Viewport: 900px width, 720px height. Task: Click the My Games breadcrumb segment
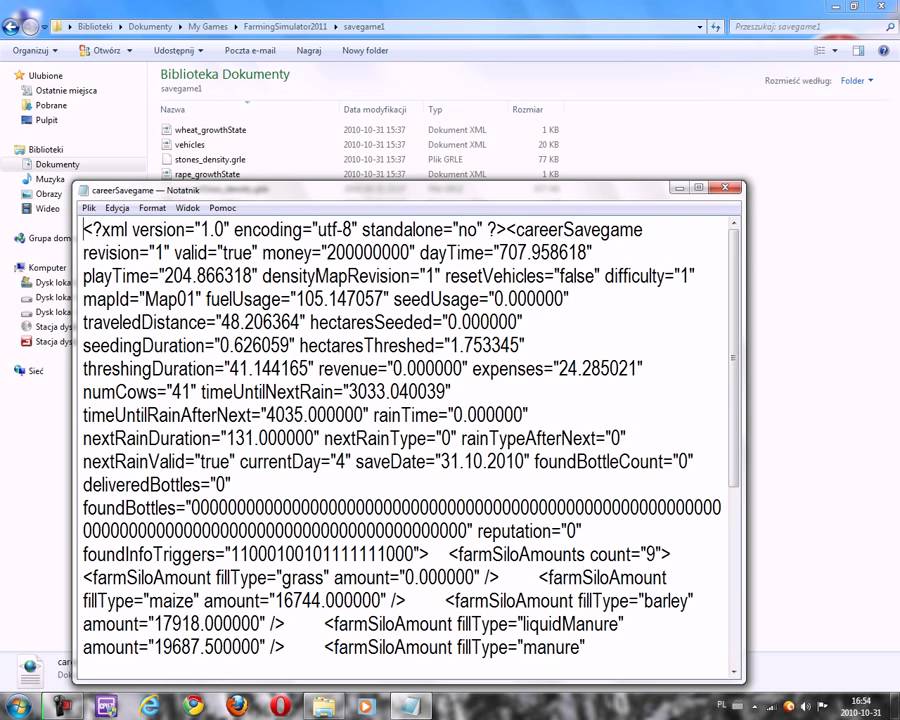(x=208, y=26)
